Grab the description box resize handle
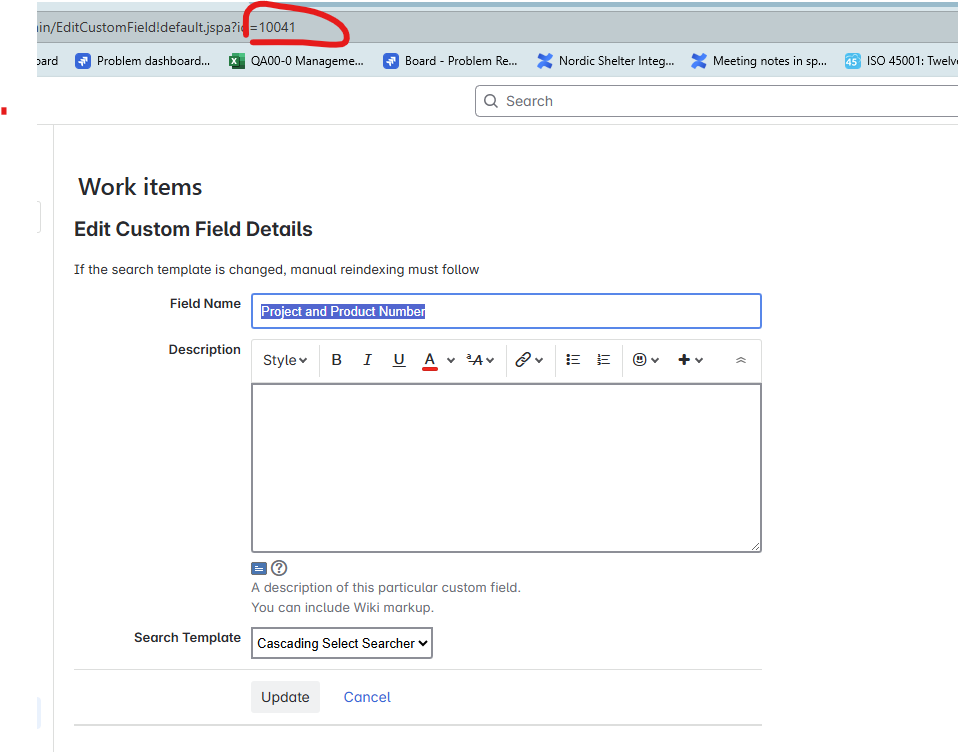This screenshot has width=958, height=752. [x=756, y=547]
